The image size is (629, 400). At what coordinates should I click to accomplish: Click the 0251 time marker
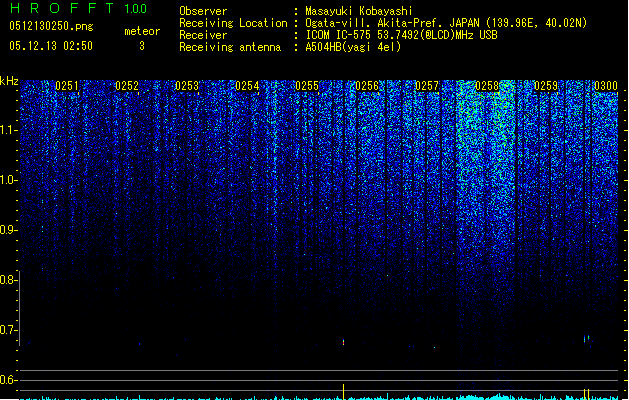pos(67,86)
